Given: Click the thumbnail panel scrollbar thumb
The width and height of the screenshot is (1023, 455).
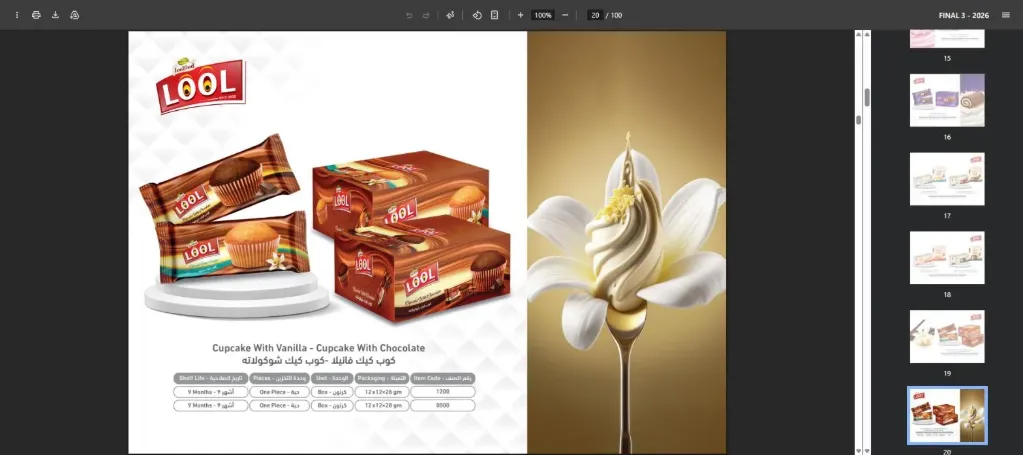Looking at the screenshot, I should tap(867, 97).
